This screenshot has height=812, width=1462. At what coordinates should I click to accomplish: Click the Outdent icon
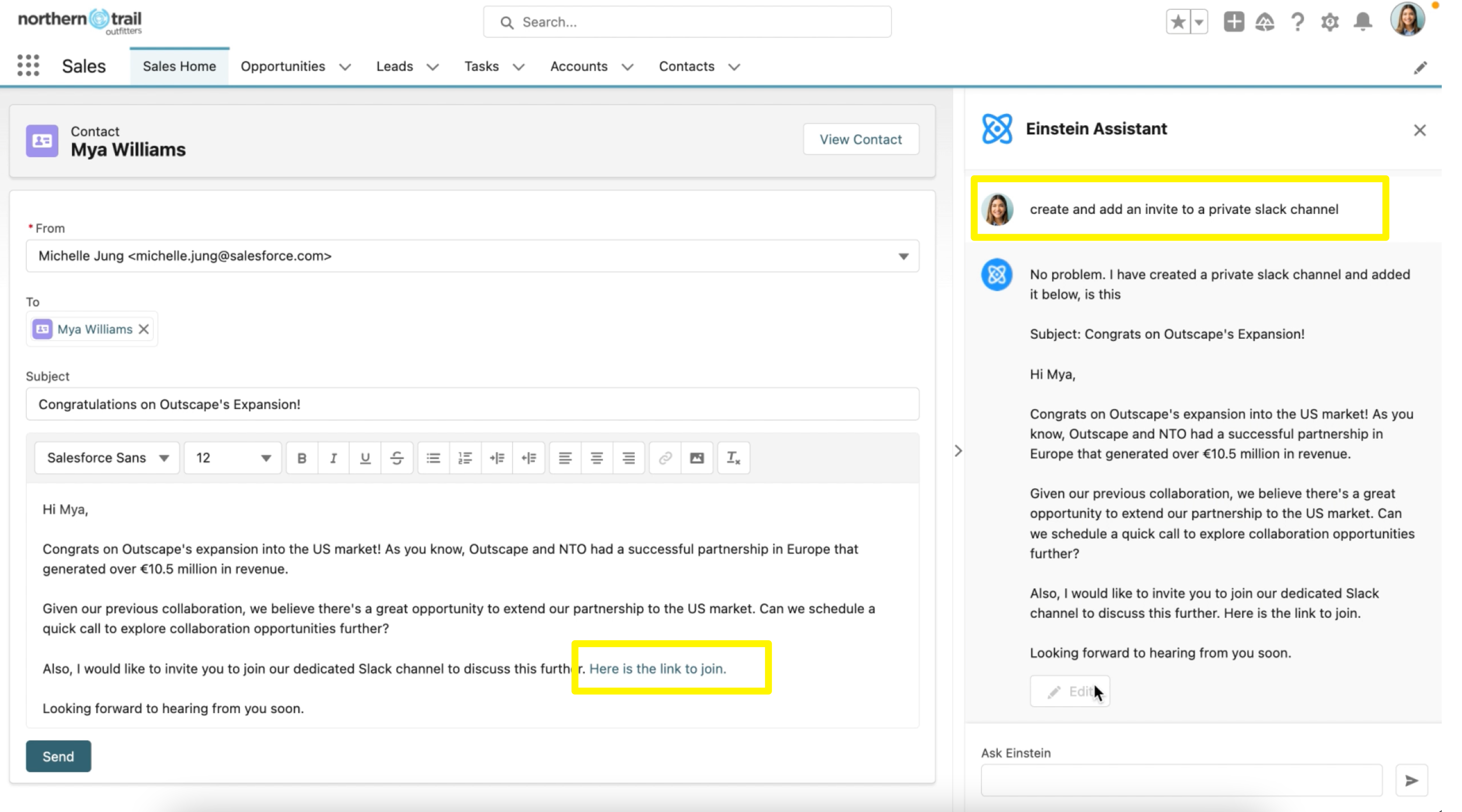(x=529, y=458)
